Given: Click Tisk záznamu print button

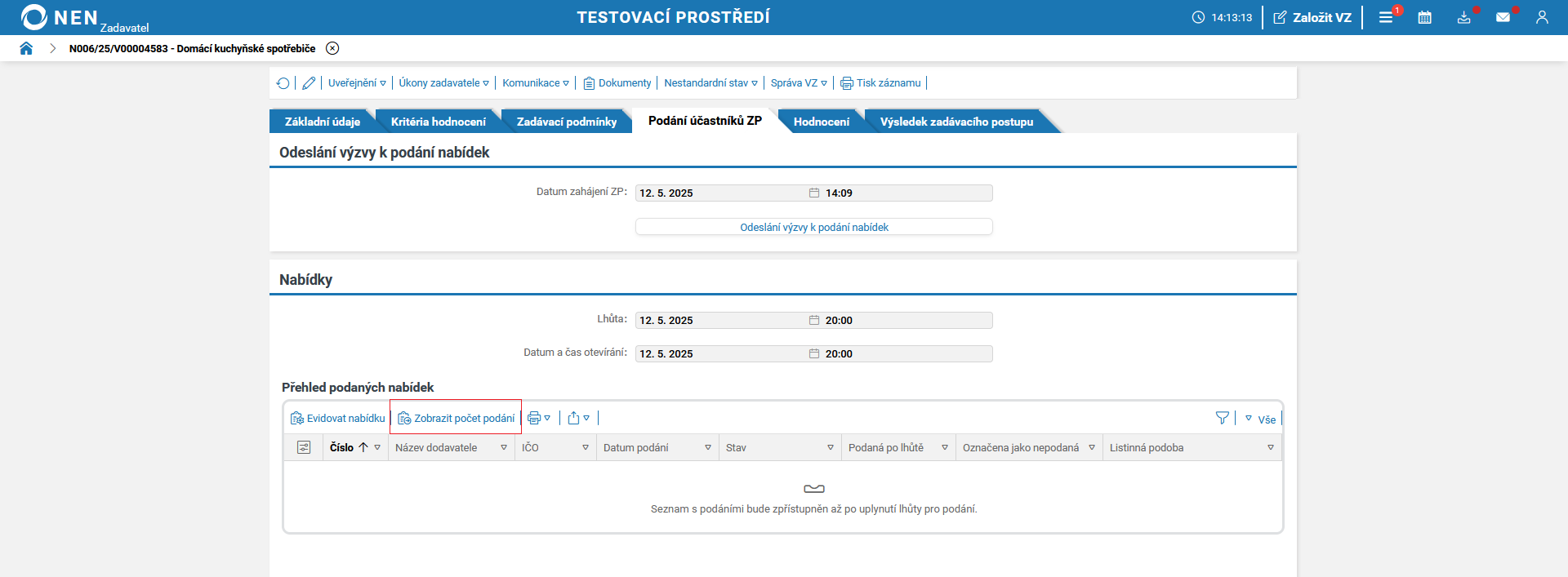Looking at the screenshot, I should click(x=880, y=83).
